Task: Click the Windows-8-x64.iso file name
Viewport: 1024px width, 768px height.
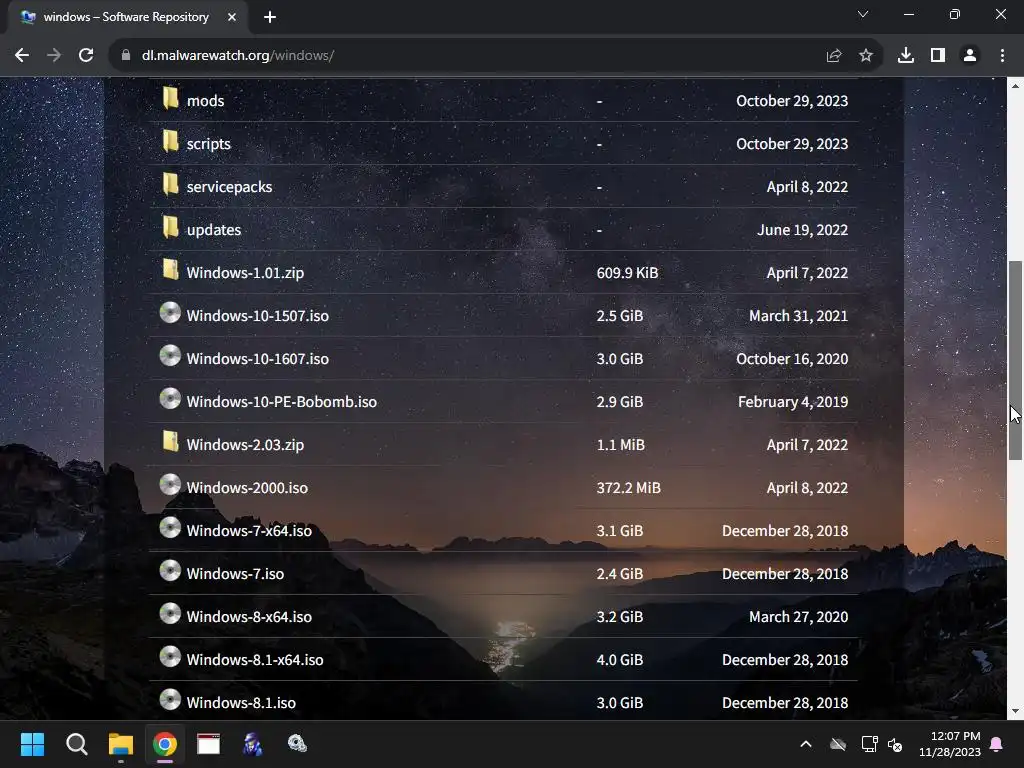Action: [249, 617]
